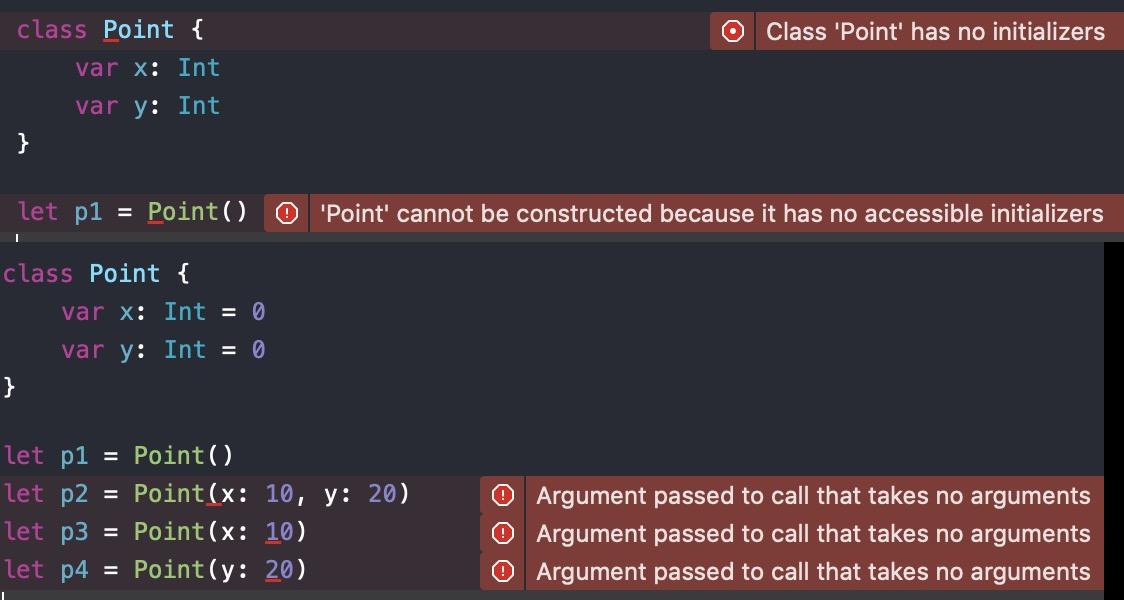Click the error icon on the p2 line
The width and height of the screenshot is (1124, 600).
coord(503,495)
